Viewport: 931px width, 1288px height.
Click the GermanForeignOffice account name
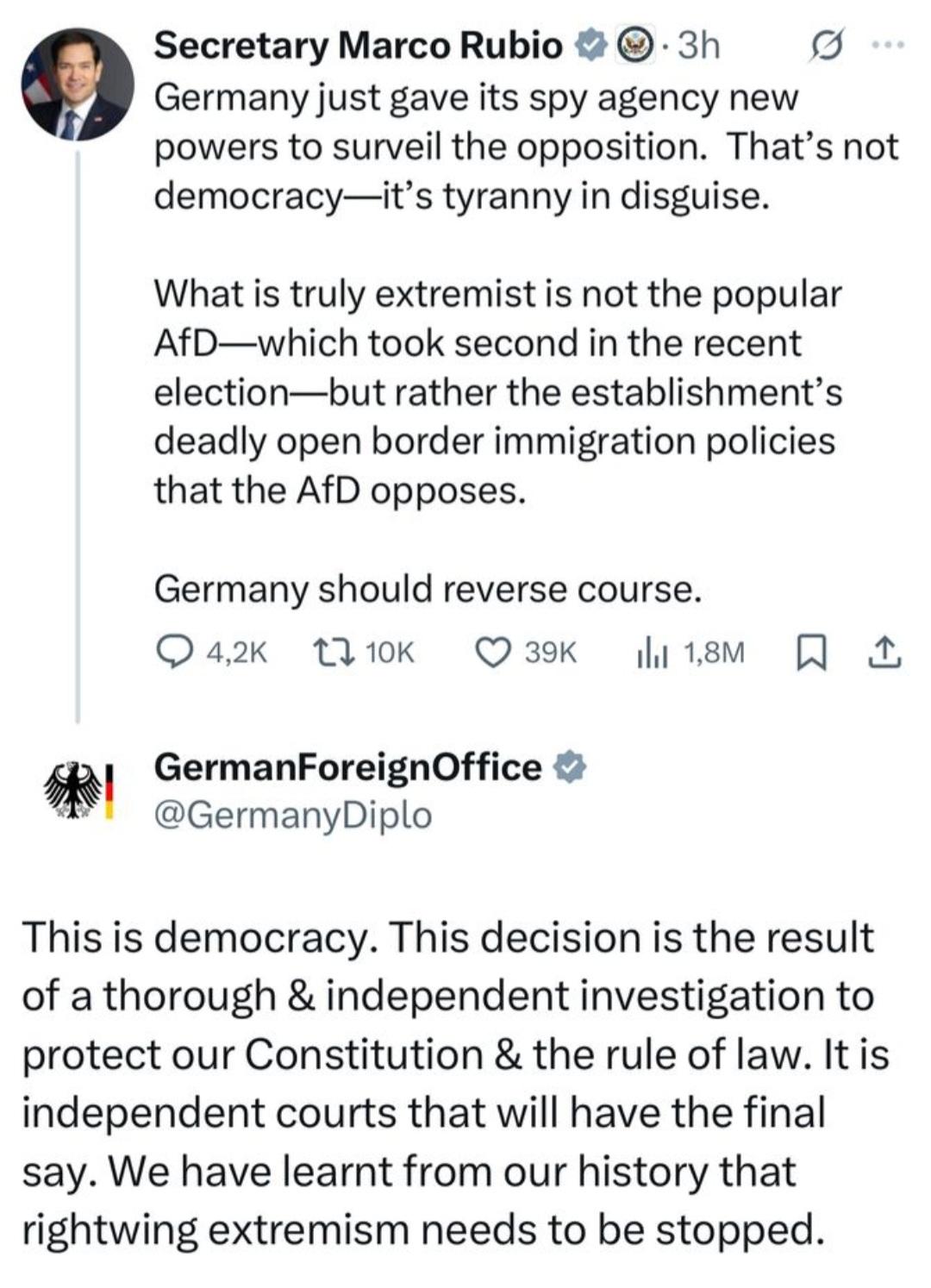pyautogui.click(x=347, y=767)
